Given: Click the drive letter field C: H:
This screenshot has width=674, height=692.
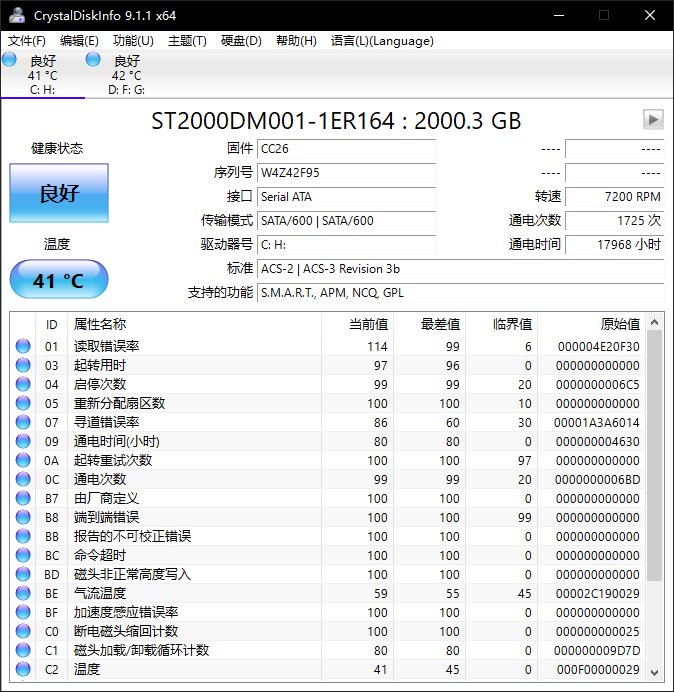Looking at the screenshot, I should pyautogui.click(x=346, y=244).
